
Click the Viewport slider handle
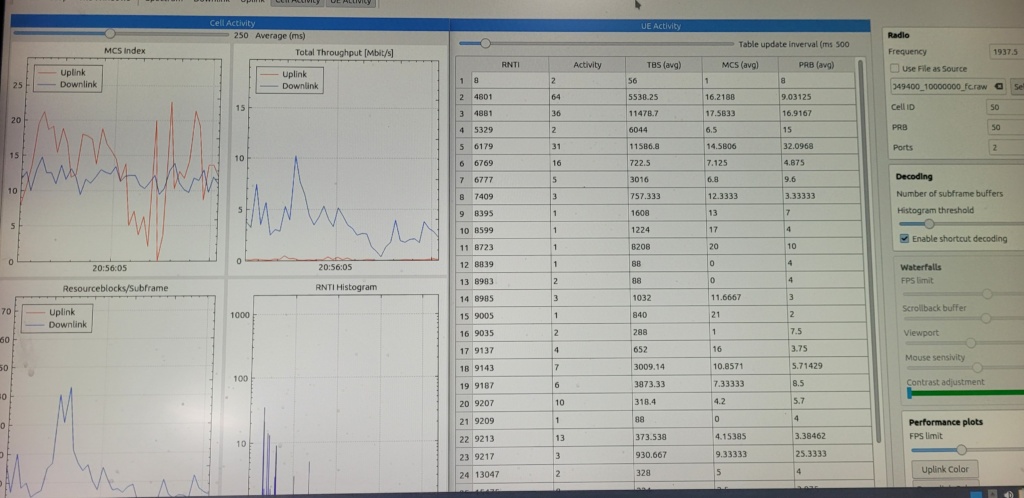pos(971,343)
